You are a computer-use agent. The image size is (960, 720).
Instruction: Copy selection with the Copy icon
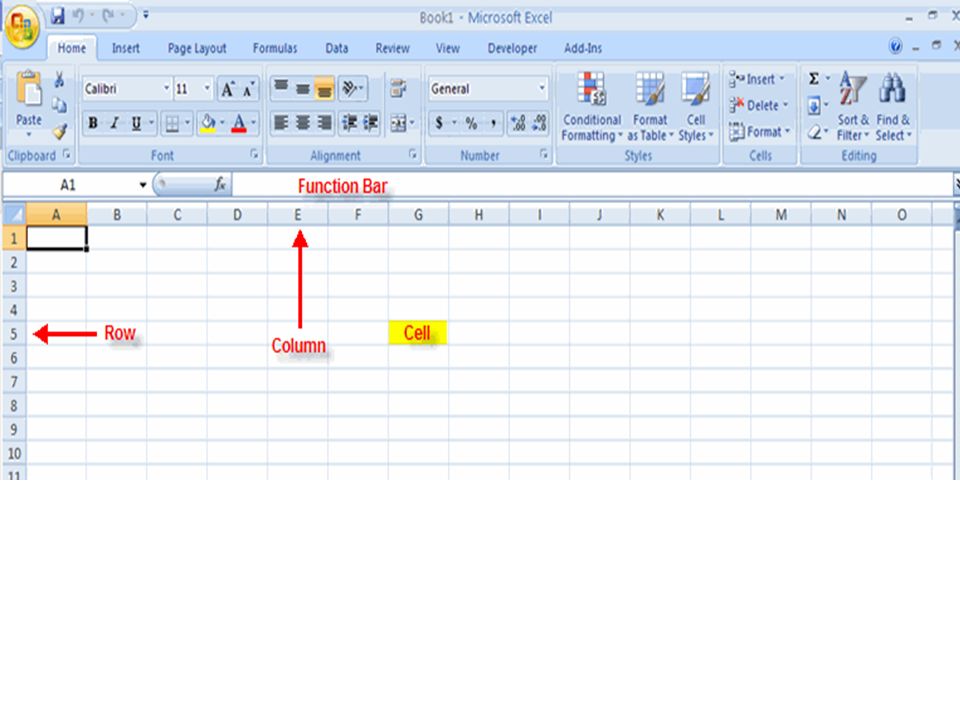pyautogui.click(x=59, y=105)
